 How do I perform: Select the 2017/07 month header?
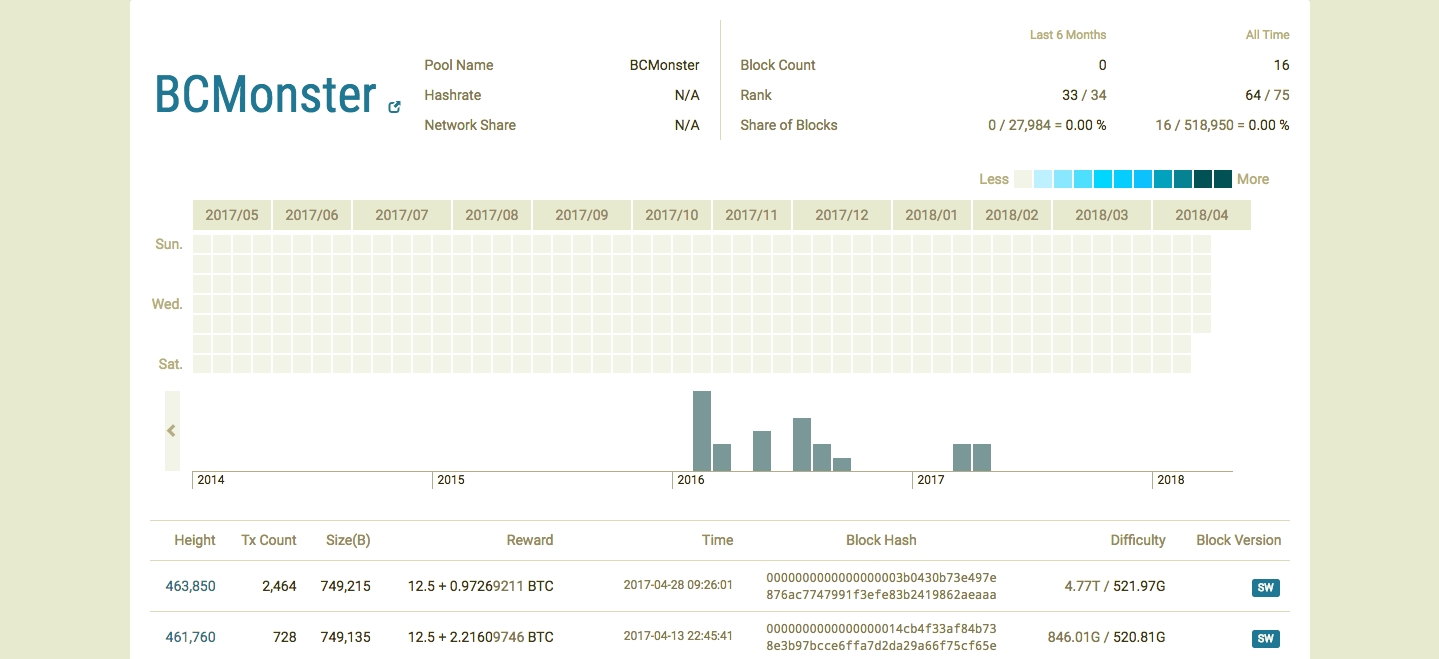tap(402, 215)
